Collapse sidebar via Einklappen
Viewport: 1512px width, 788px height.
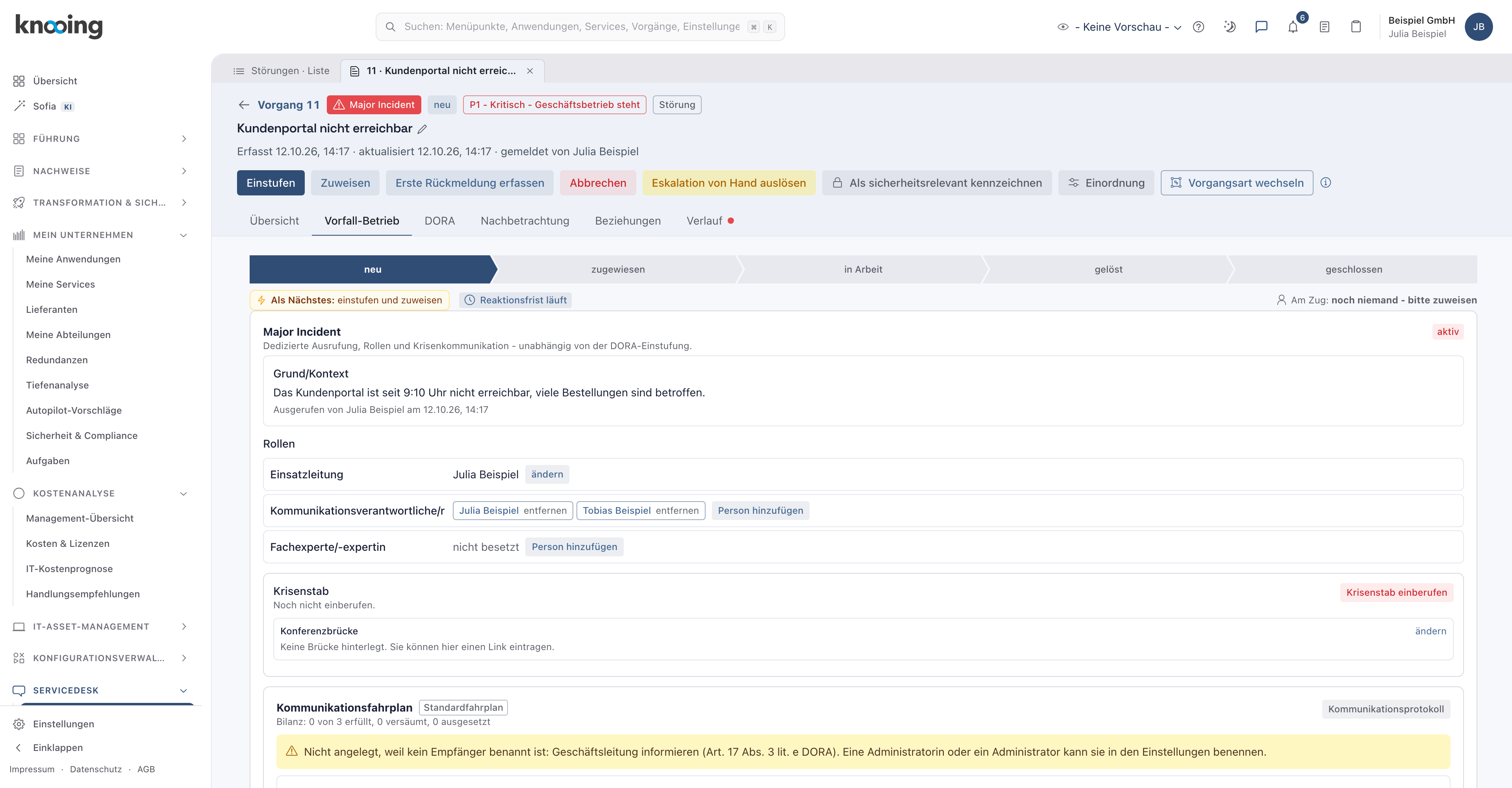click(57, 747)
